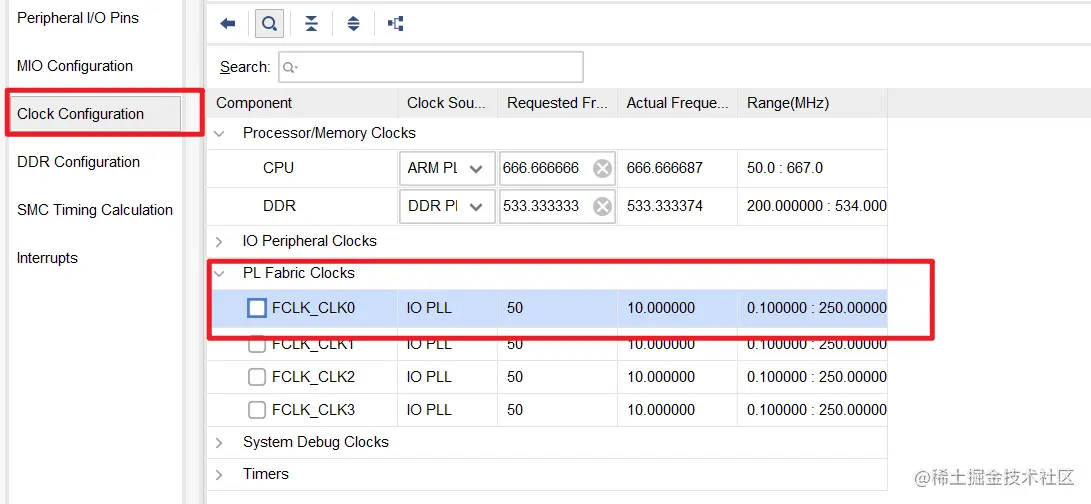Click the FCLK_CLK3 IO PLL clock source
The height and width of the screenshot is (504, 1091).
429,411
